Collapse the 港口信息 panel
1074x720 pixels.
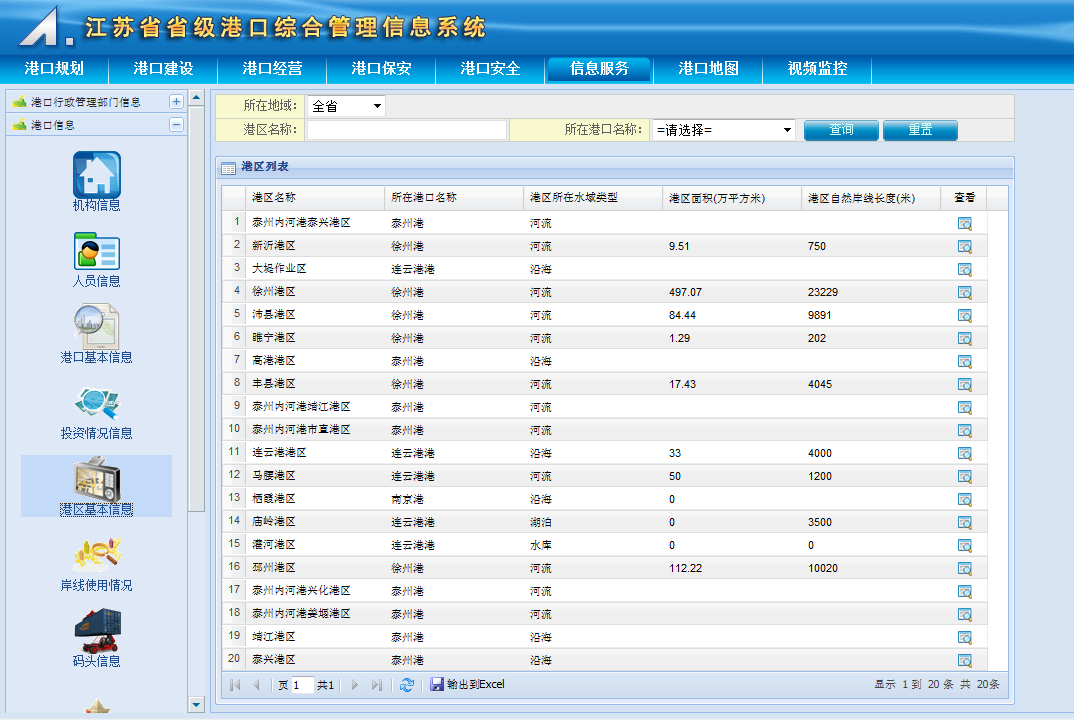(176, 125)
